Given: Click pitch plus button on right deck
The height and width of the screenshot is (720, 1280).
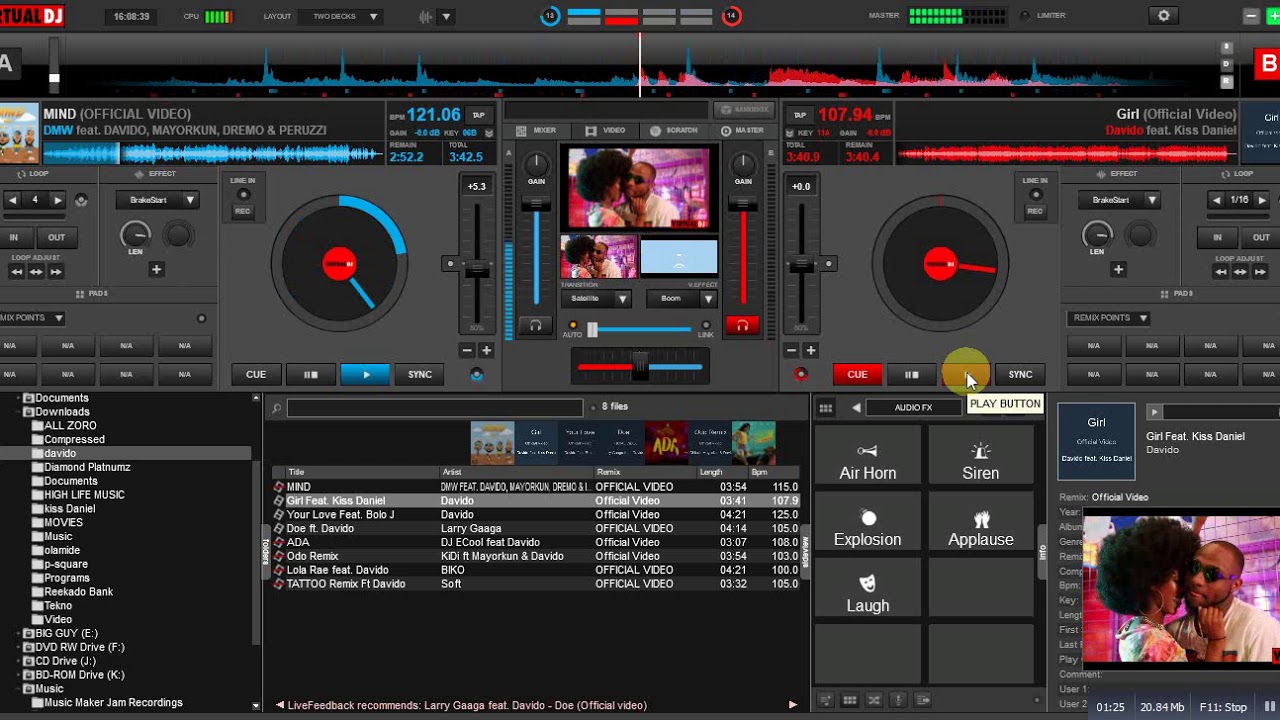Looking at the screenshot, I should 811,351.
